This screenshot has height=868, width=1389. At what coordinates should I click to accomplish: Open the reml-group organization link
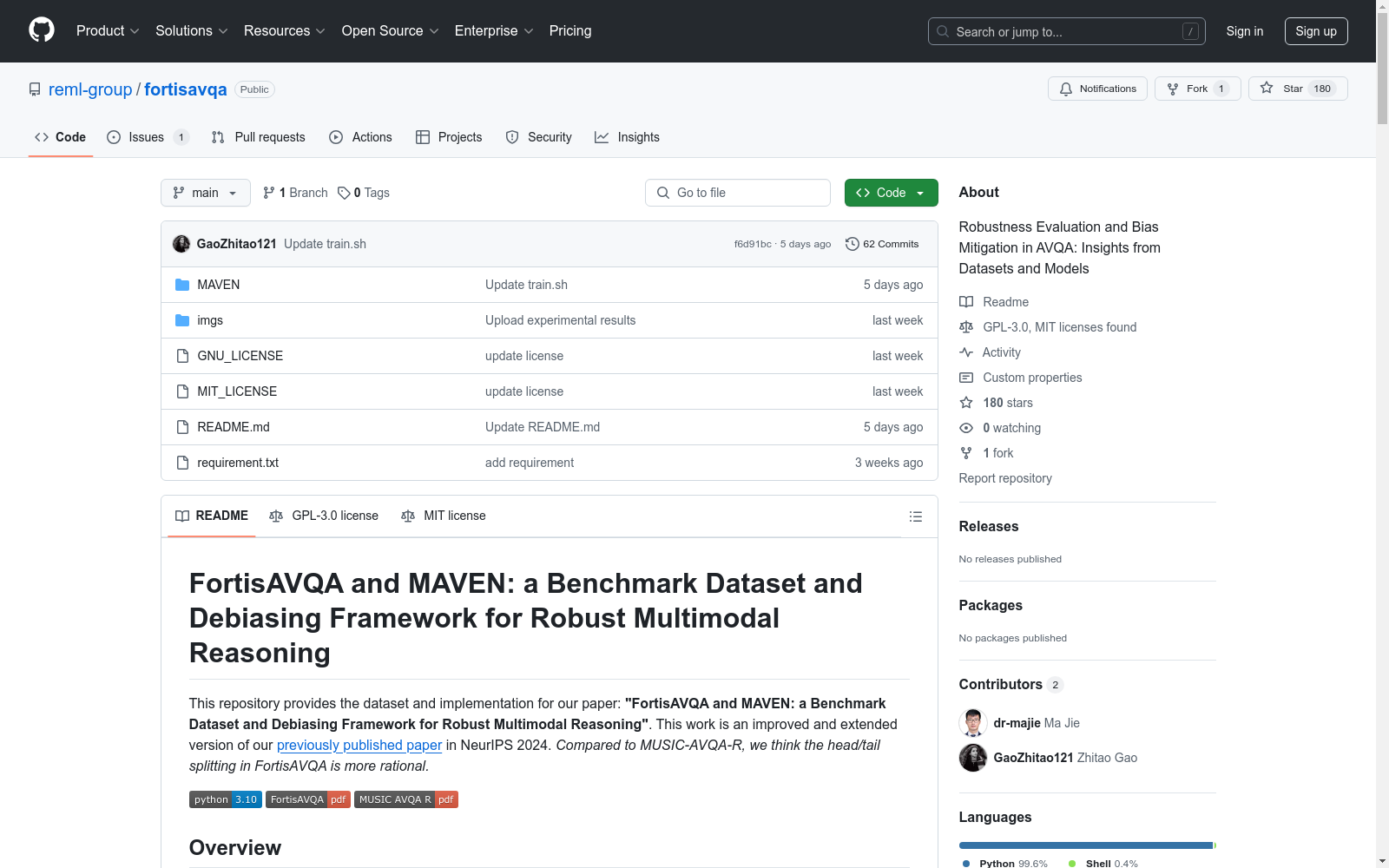(90, 89)
